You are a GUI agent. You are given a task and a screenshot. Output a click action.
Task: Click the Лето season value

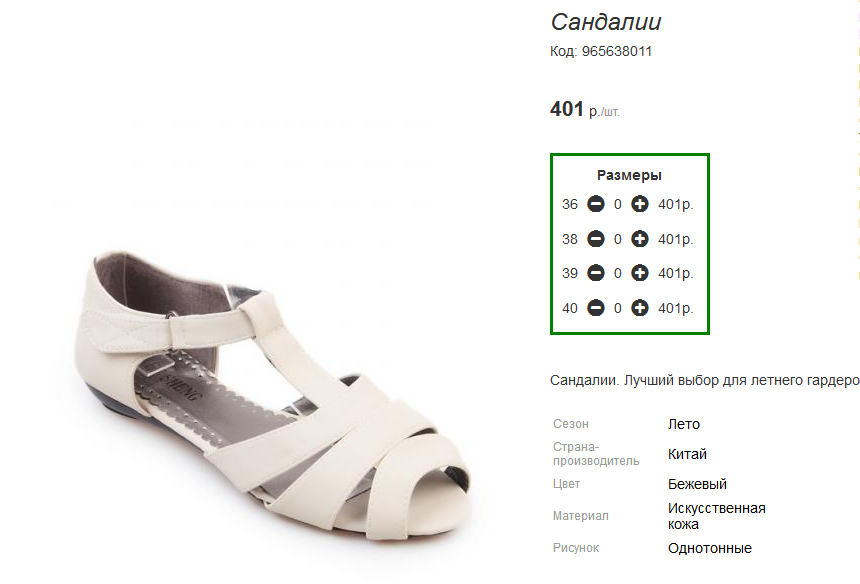pyautogui.click(x=684, y=424)
